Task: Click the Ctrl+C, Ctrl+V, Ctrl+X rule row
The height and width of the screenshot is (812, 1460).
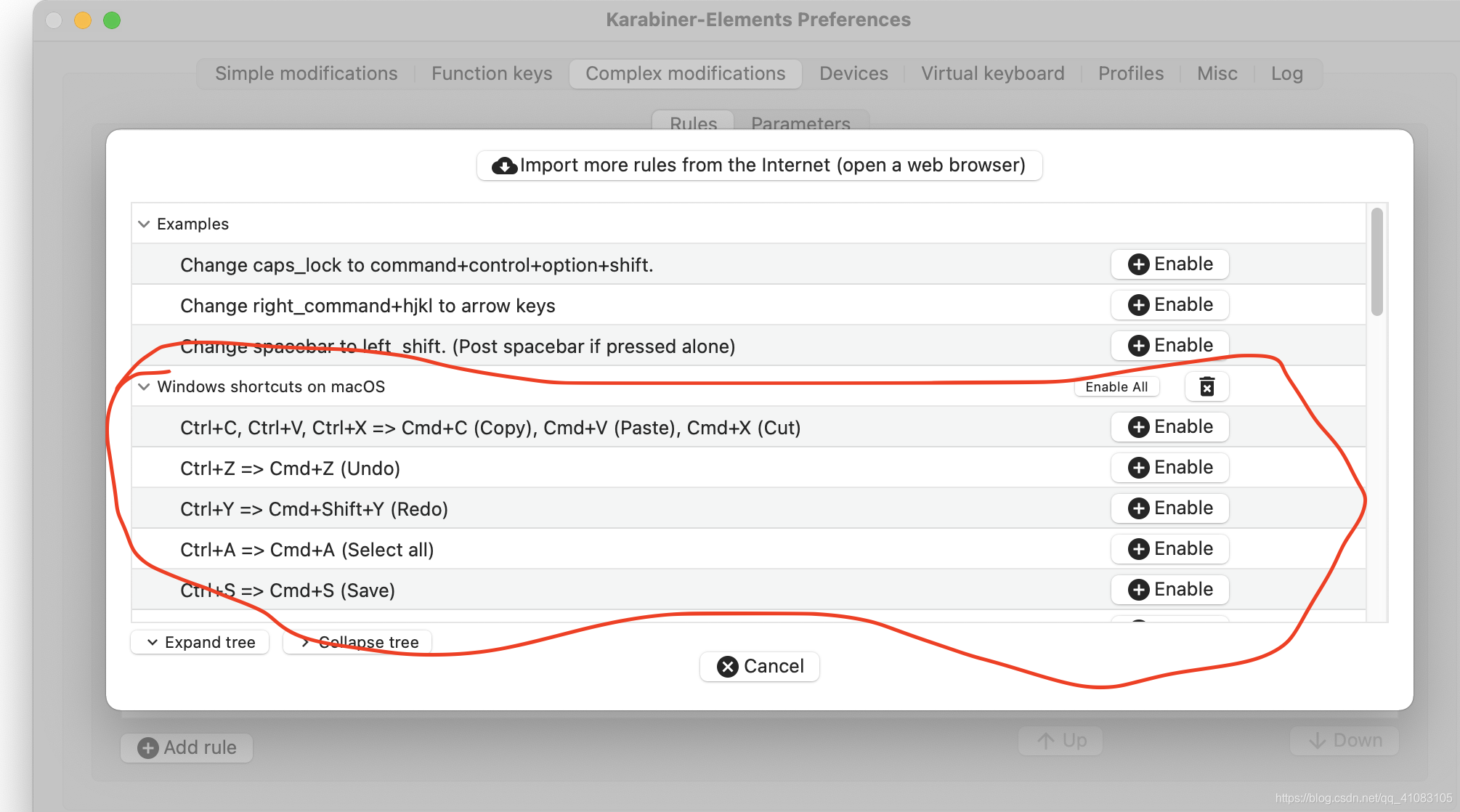Action: point(490,428)
